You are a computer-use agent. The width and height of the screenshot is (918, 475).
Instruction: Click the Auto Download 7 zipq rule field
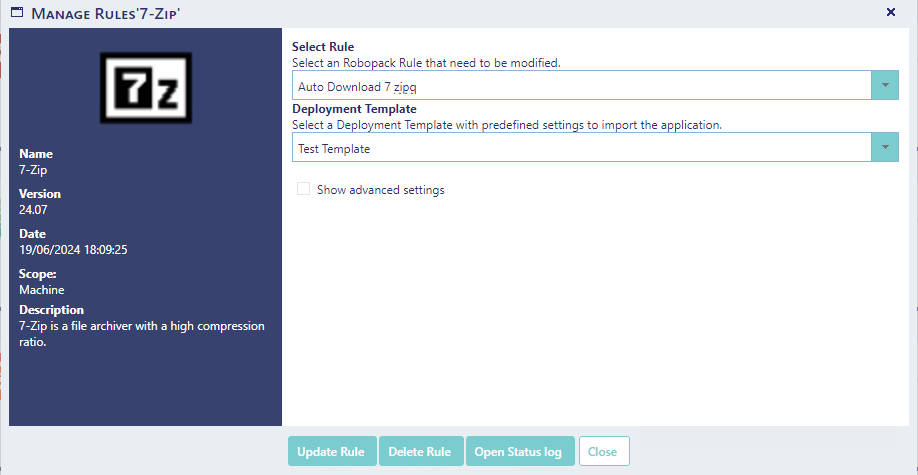pos(582,86)
